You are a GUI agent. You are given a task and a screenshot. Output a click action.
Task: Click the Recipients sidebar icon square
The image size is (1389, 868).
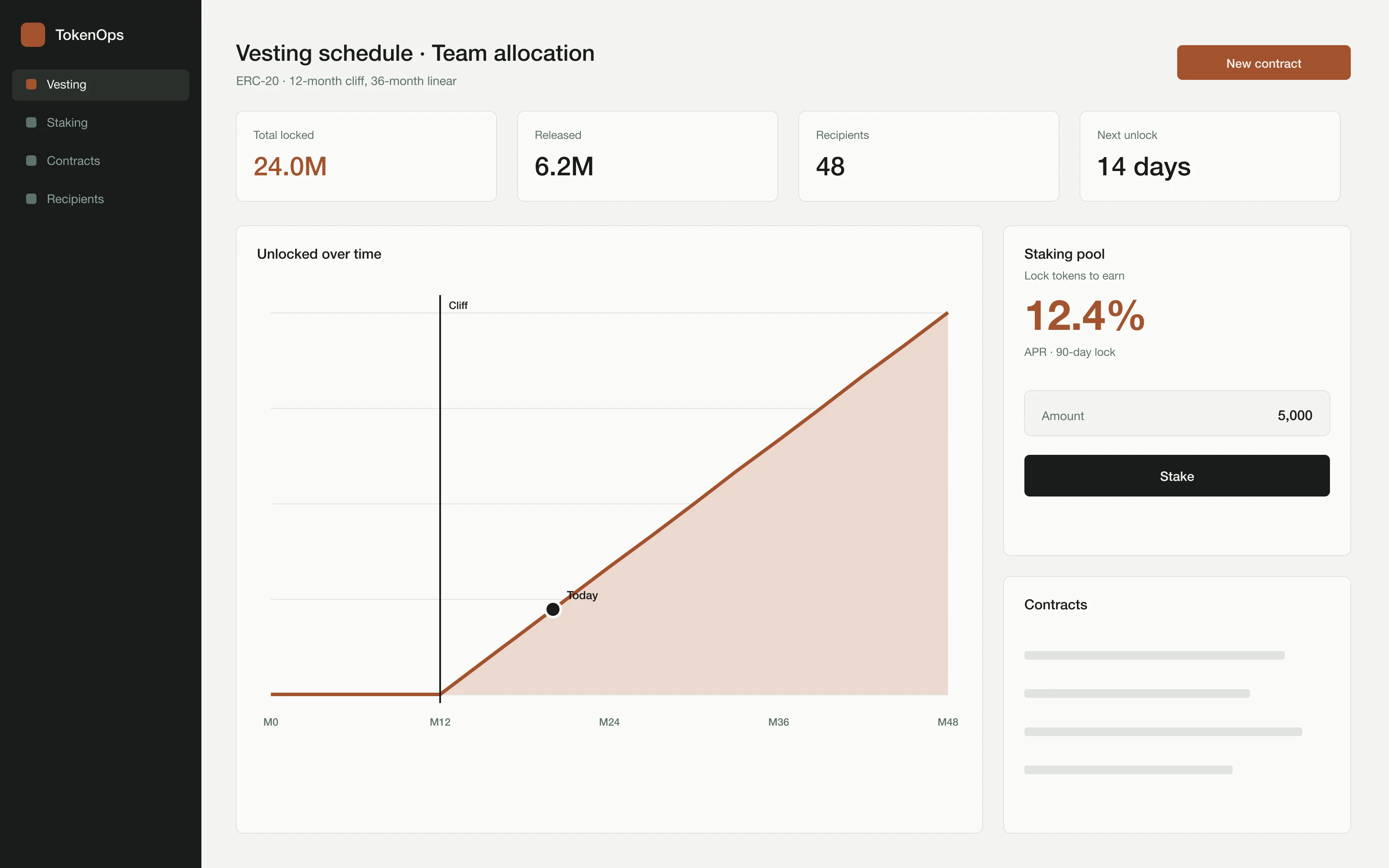click(32, 199)
